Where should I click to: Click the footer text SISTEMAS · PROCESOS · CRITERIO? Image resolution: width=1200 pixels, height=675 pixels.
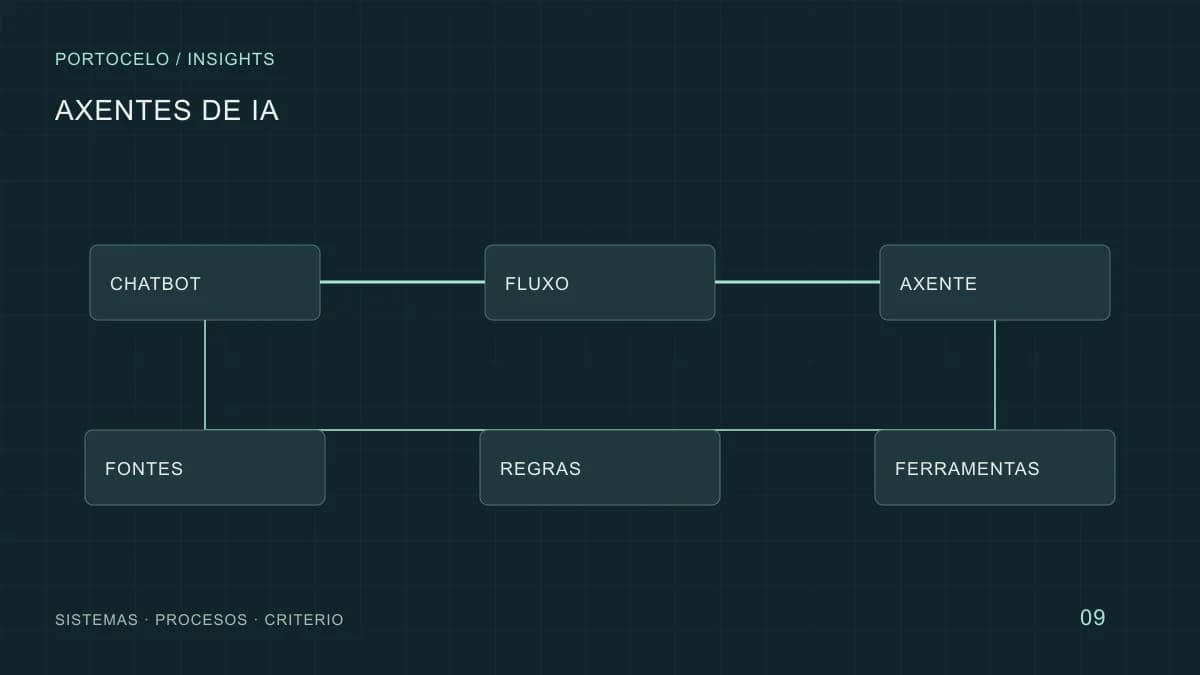pos(199,620)
